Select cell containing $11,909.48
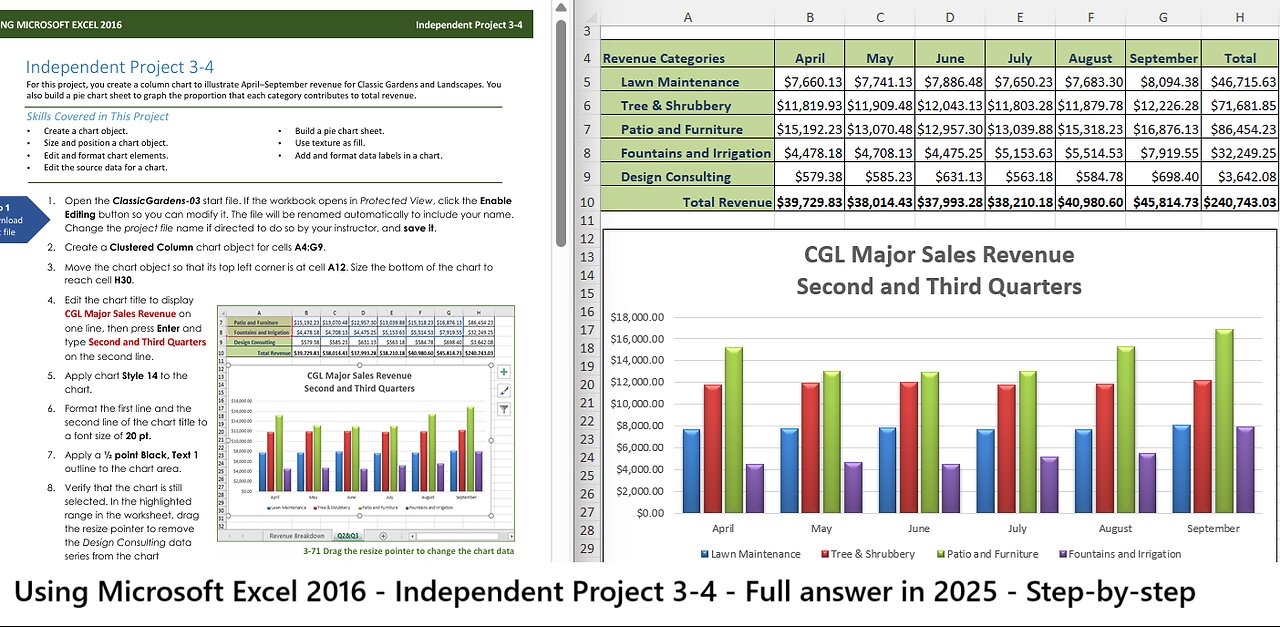This screenshot has width=1280, height=627. pyautogui.click(x=880, y=105)
